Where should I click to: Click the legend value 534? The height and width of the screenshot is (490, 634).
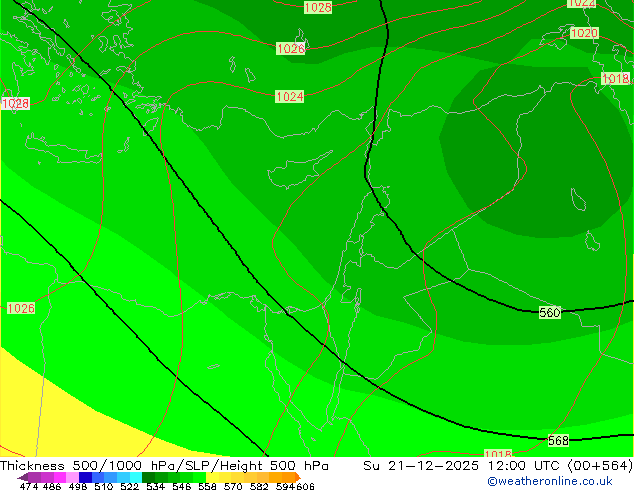coord(155,486)
